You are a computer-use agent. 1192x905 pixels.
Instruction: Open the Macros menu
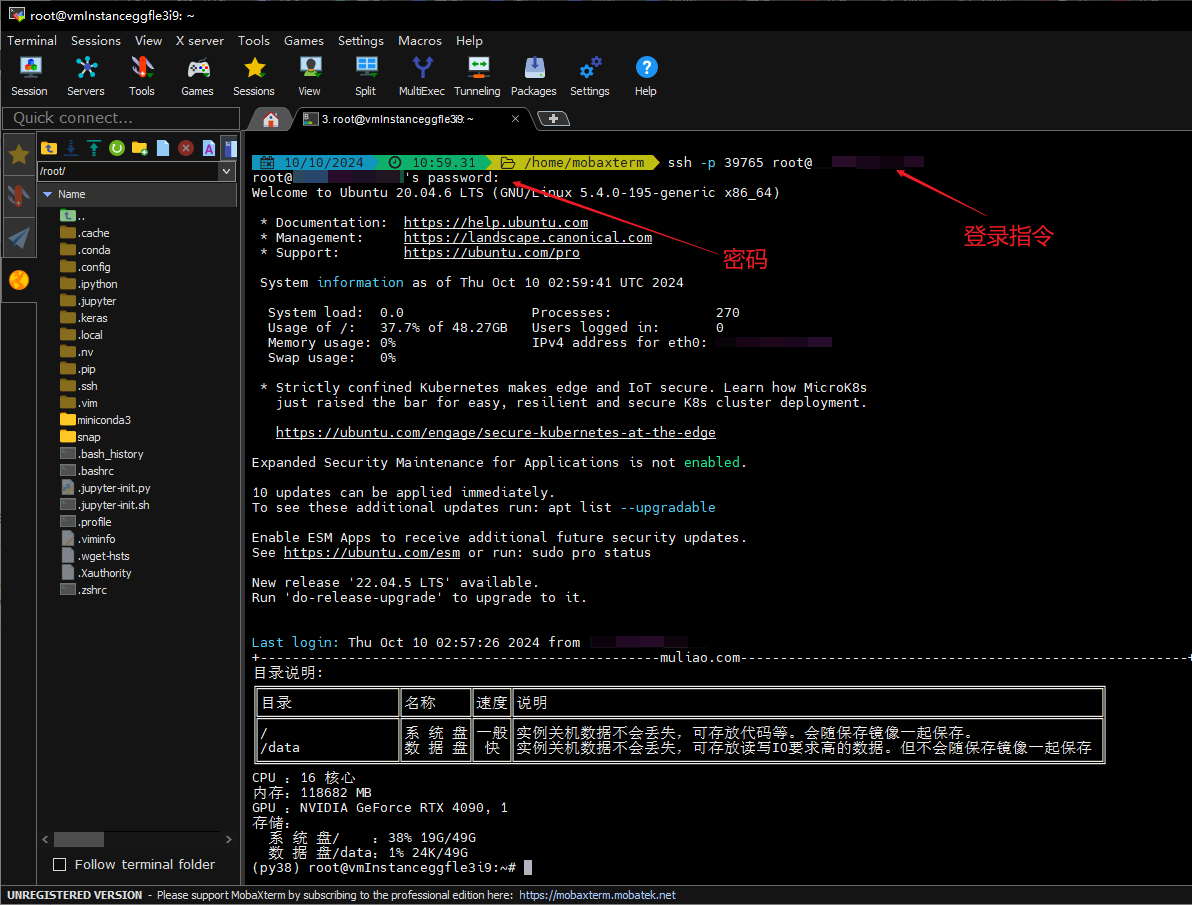click(419, 41)
